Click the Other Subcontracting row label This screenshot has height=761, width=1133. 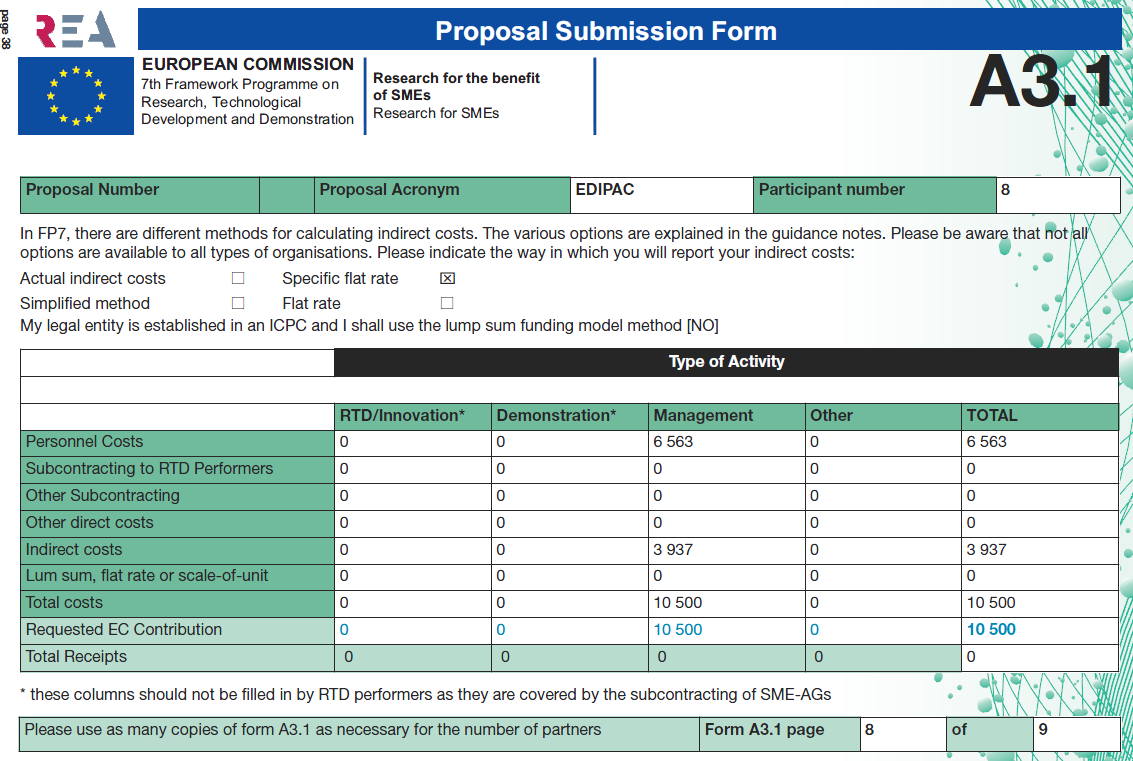[177, 496]
